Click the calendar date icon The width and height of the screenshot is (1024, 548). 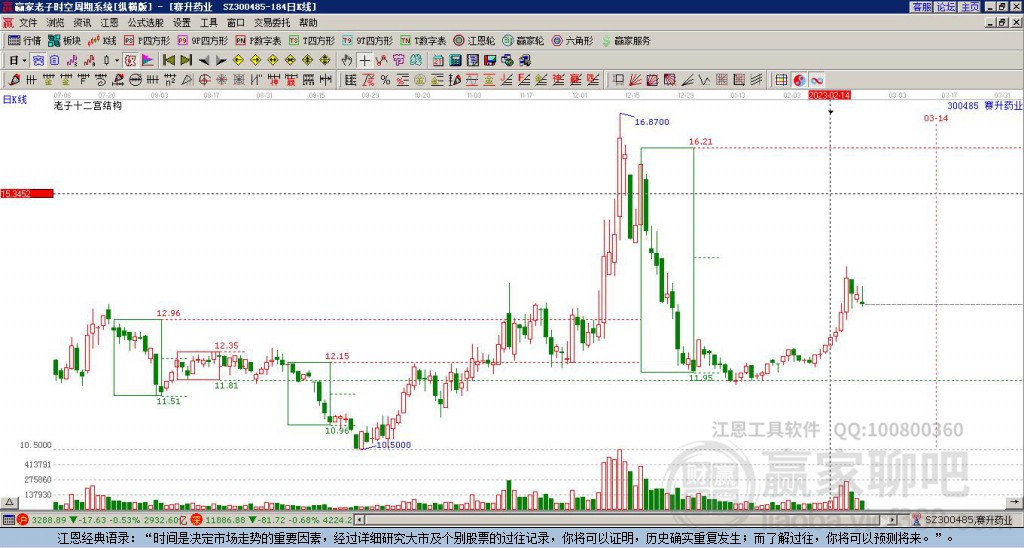[438, 61]
